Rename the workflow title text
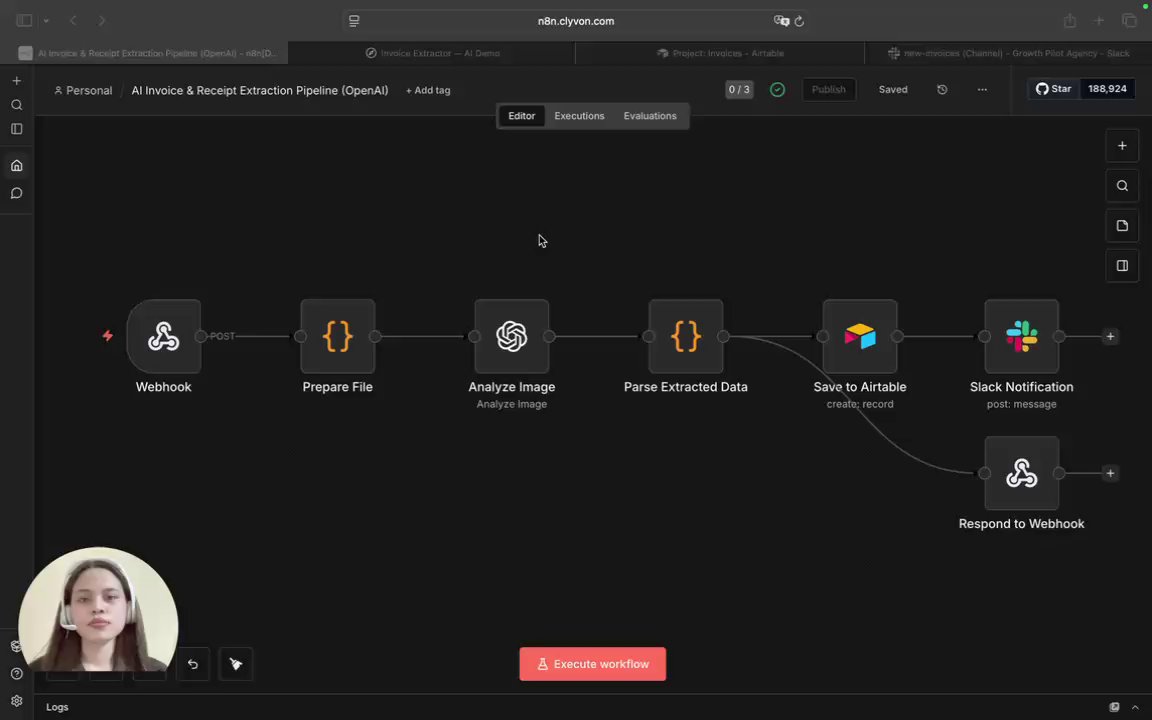Image resolution: width=1152 pixels, height=720 pixels. 259,90
